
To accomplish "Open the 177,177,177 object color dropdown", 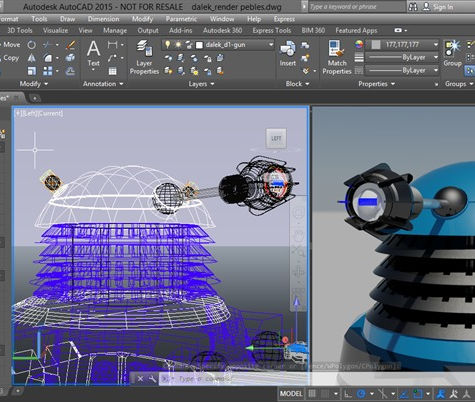I will coord(435,44).
